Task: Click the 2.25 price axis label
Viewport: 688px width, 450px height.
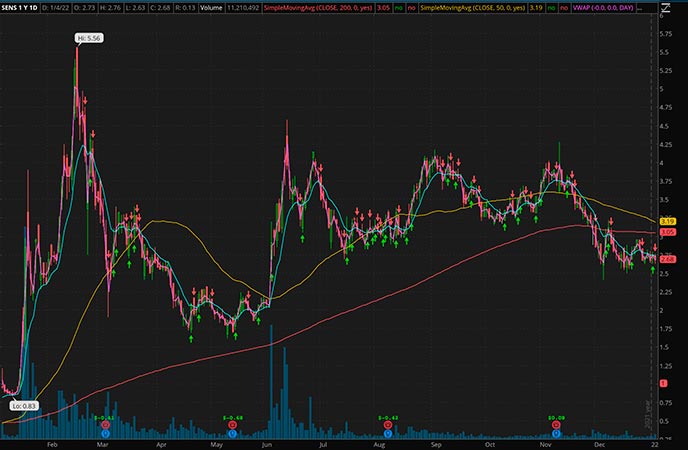Action: (665, 292)
